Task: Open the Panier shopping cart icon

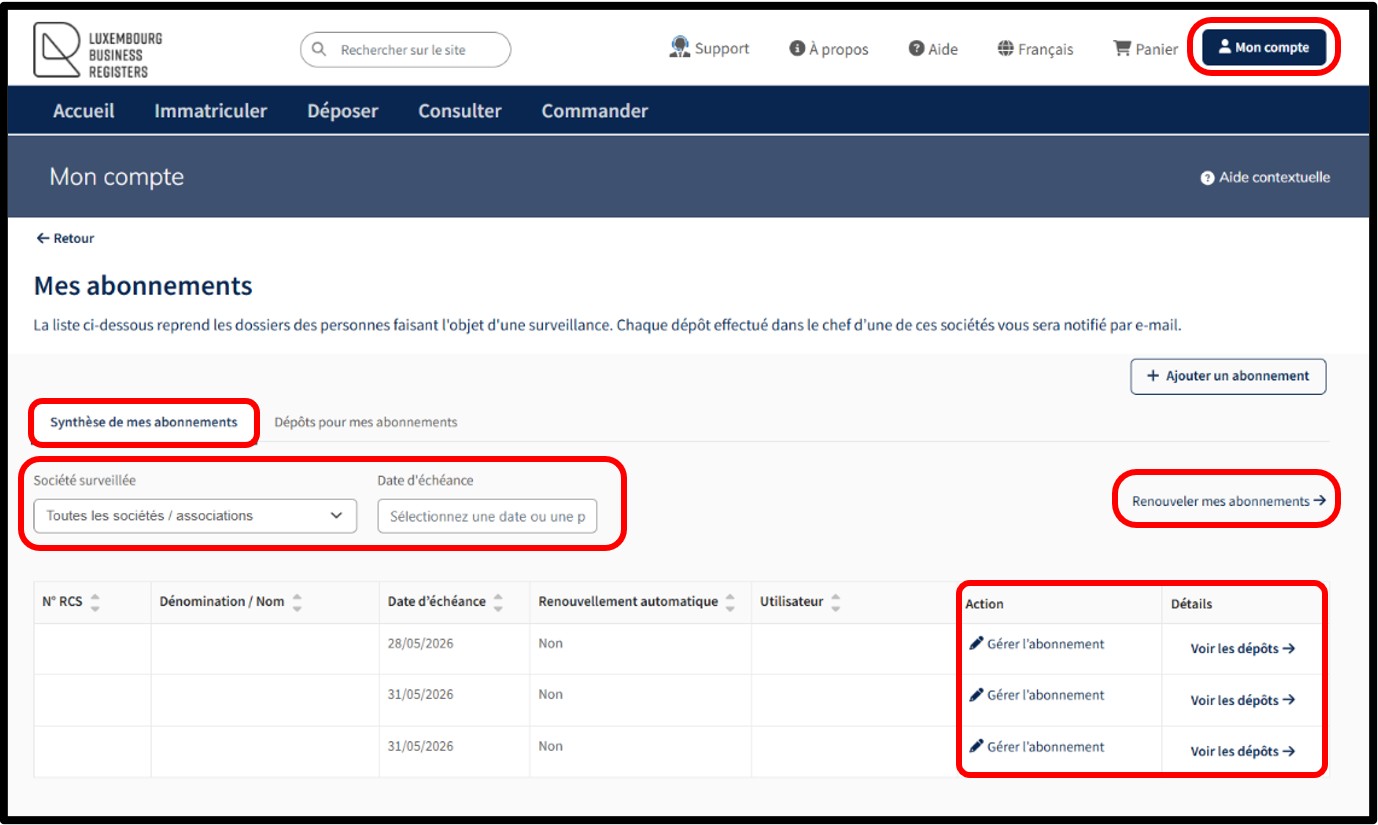Action: pyautogui.click(x=1122, y=49)
